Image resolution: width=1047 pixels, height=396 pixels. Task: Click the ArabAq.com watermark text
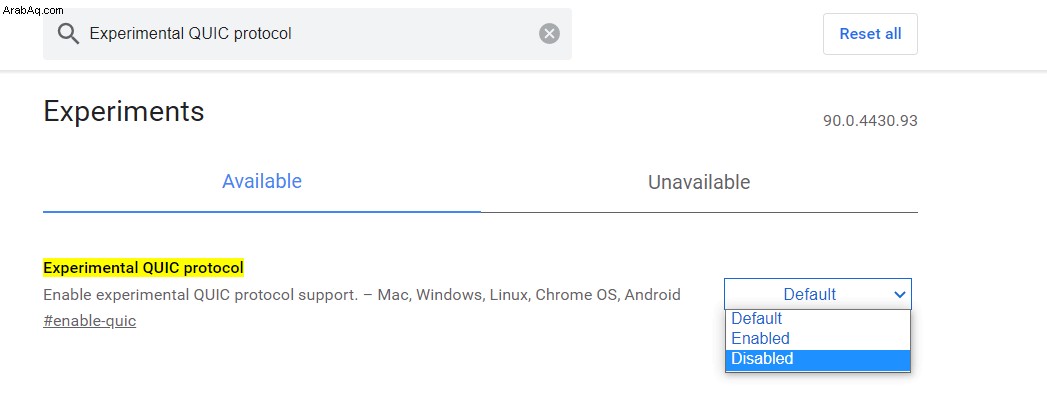(33, 10)
